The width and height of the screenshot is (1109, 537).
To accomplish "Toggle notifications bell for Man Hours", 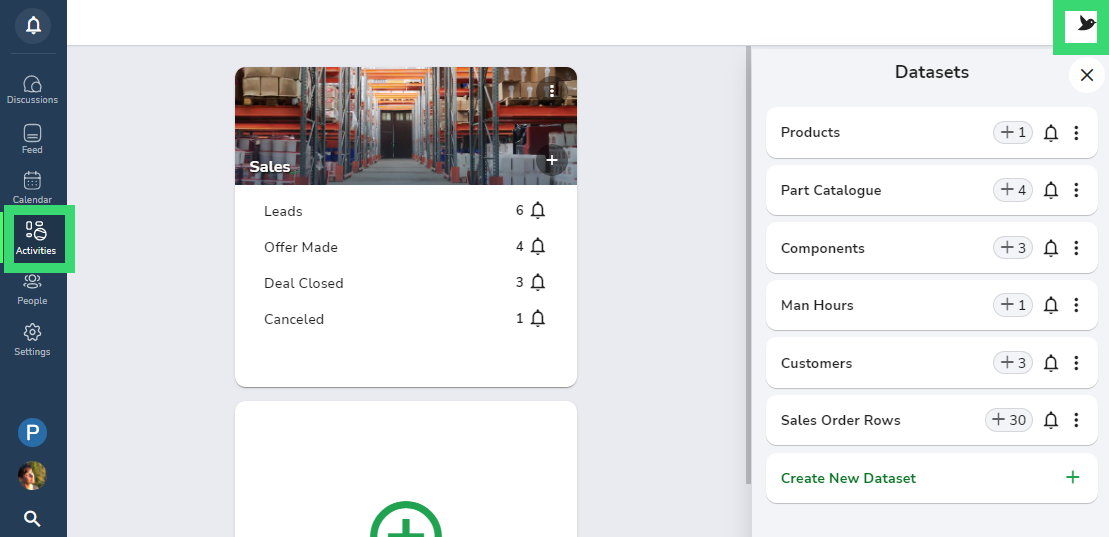I will point(1051,306).
